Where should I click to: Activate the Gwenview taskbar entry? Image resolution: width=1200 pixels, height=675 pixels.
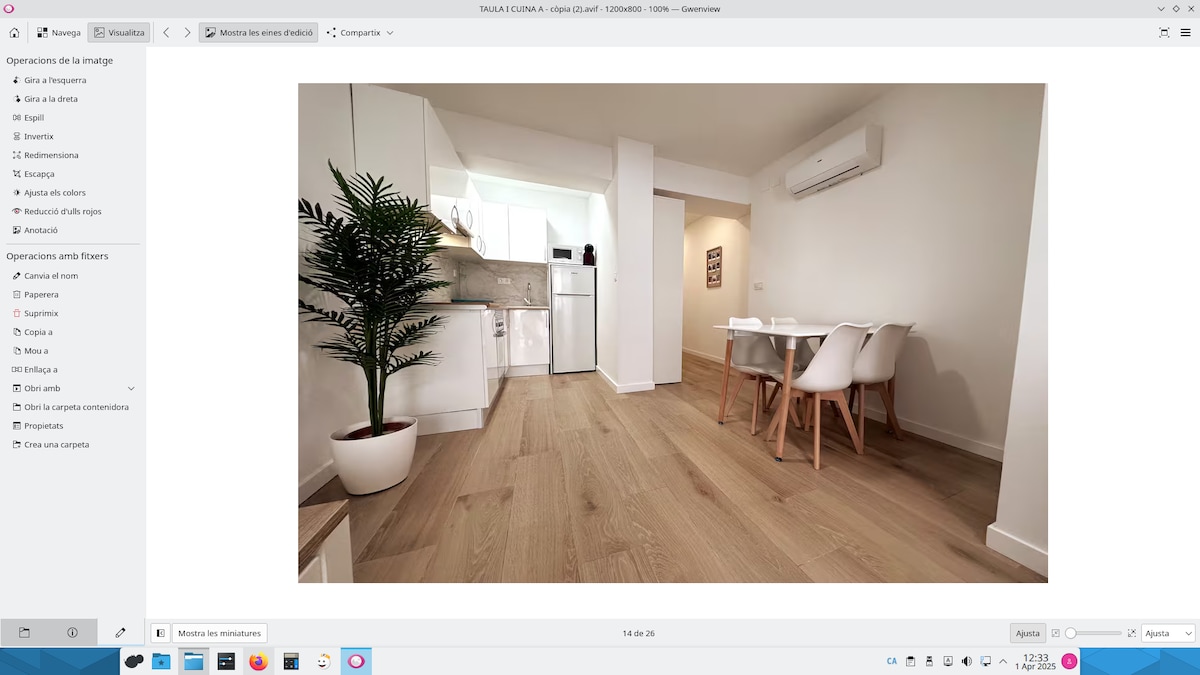pos(356,661)
